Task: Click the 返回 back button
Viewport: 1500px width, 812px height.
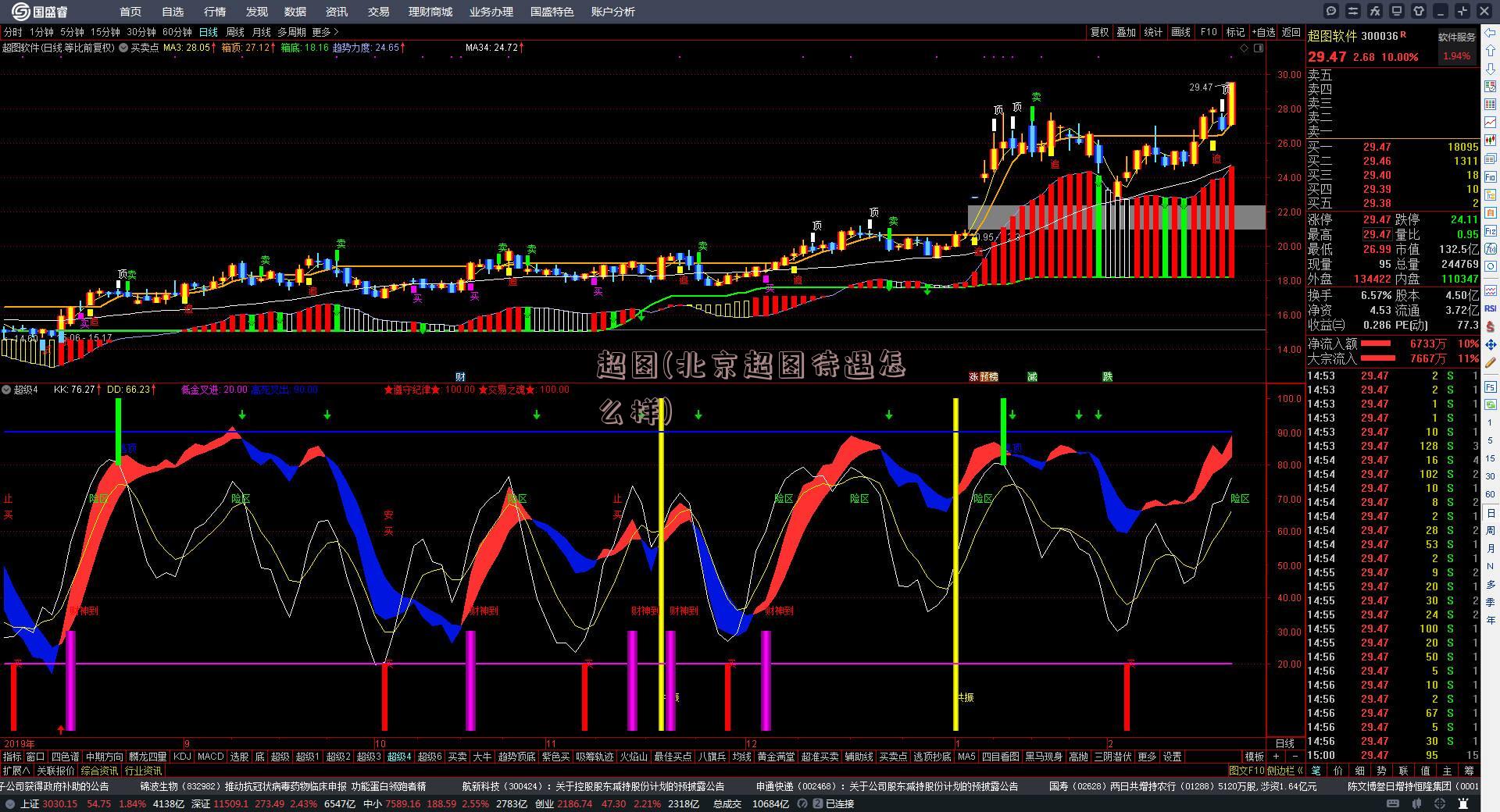Action: [1291, 32]
